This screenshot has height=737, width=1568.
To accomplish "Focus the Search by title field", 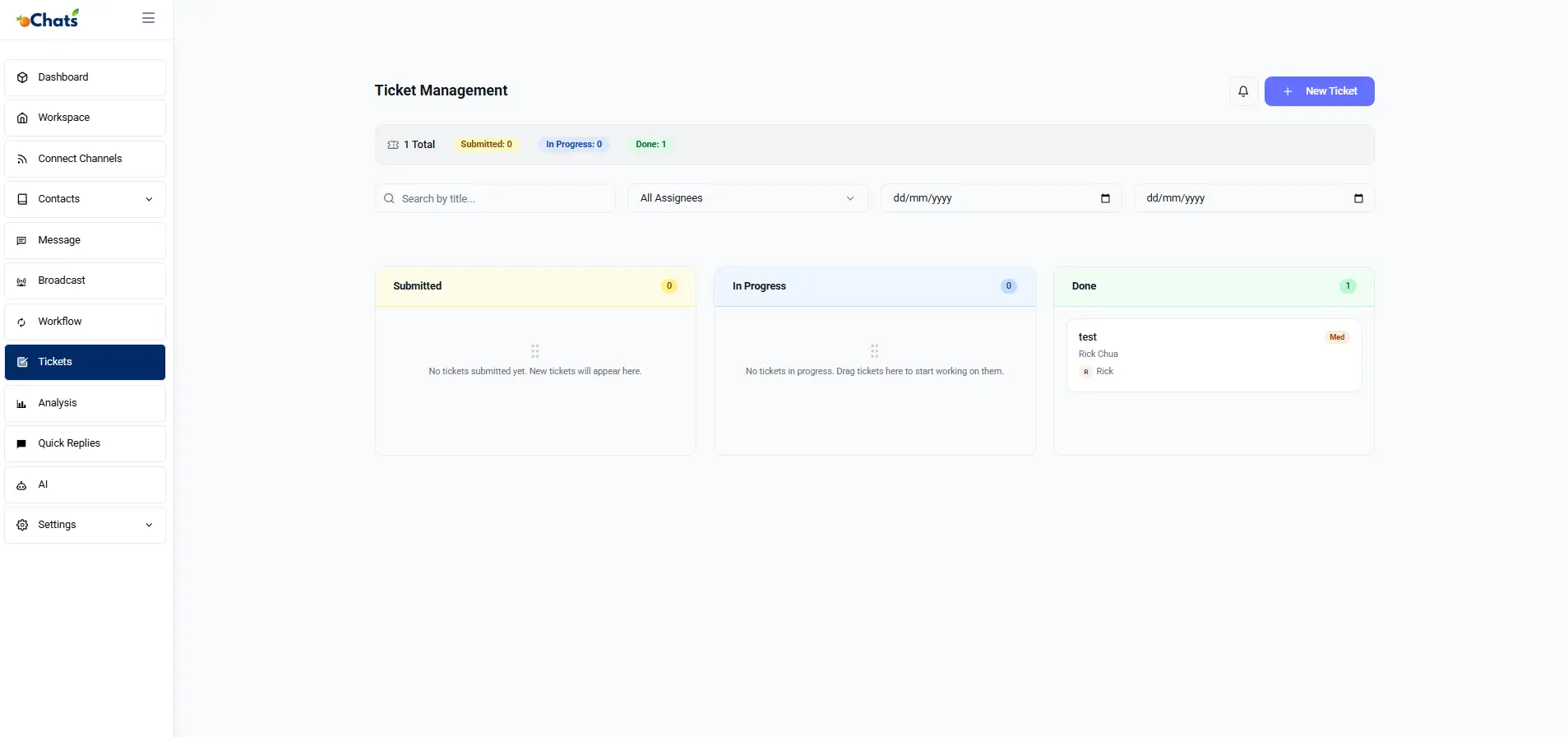I will point(495,198).
